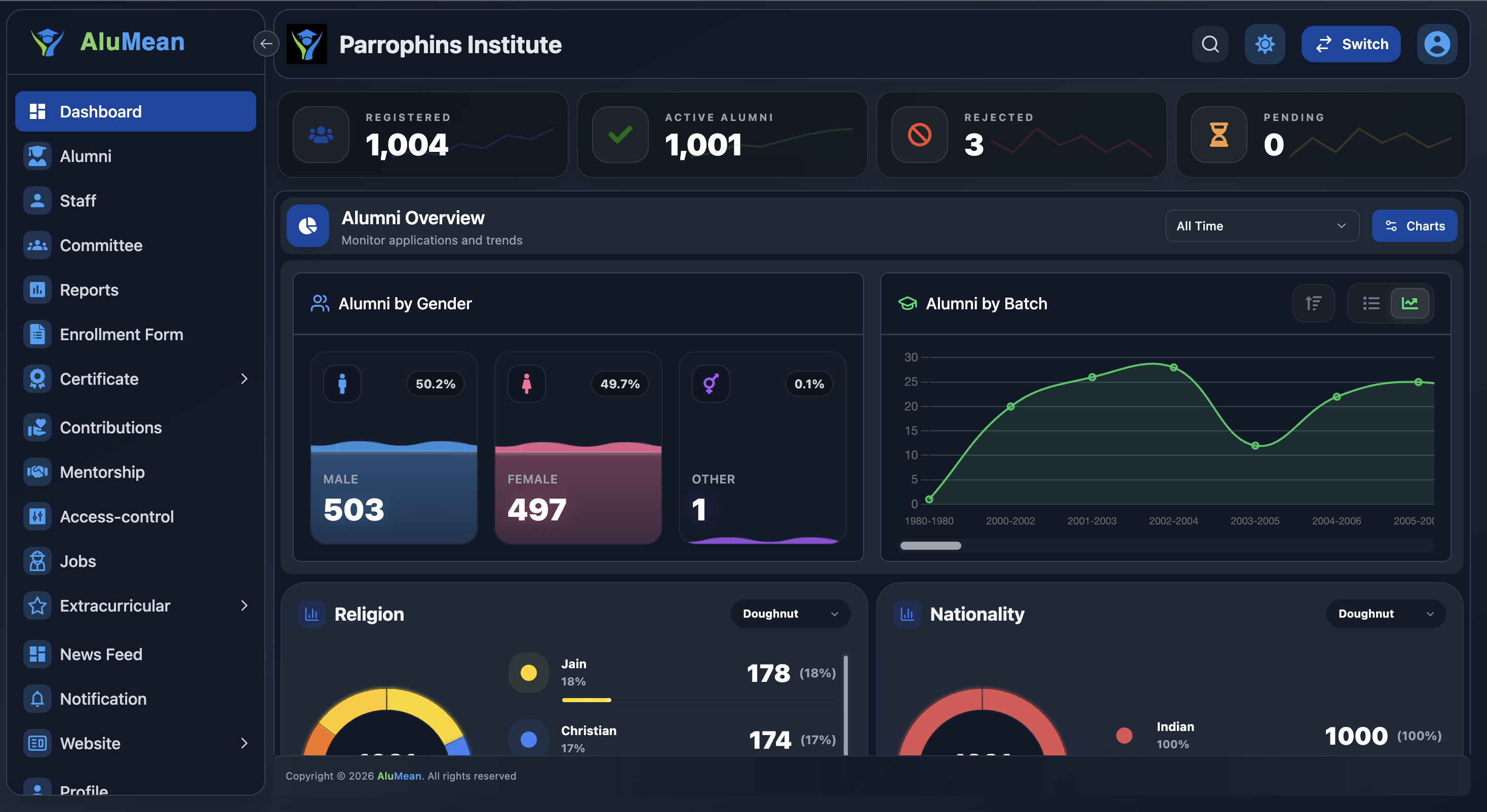Click the profile avatar in top right
The width and height of the screenshot is (1487, 812).
point(1437,44)
